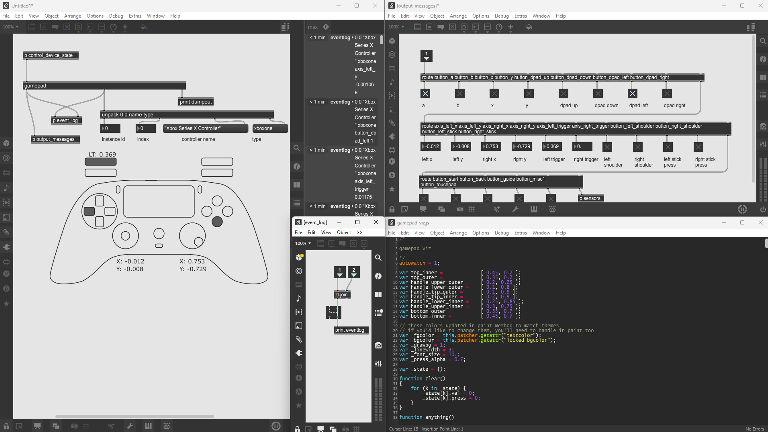The image size is (768, 432).
Task: Toggle the checked dpad left toggle box
Action: pos(632,94)
